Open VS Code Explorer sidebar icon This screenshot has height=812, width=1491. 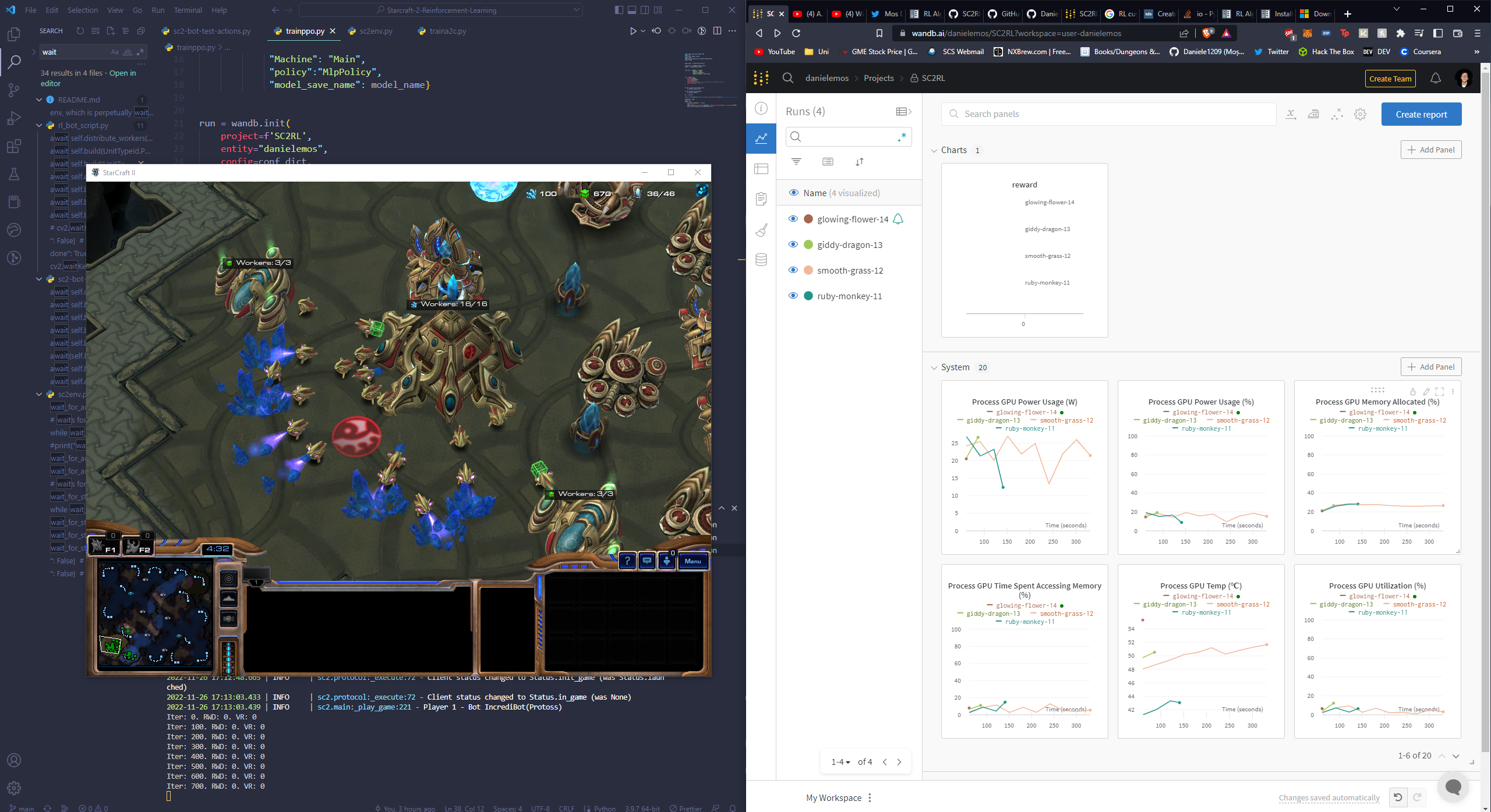(14, 34)
